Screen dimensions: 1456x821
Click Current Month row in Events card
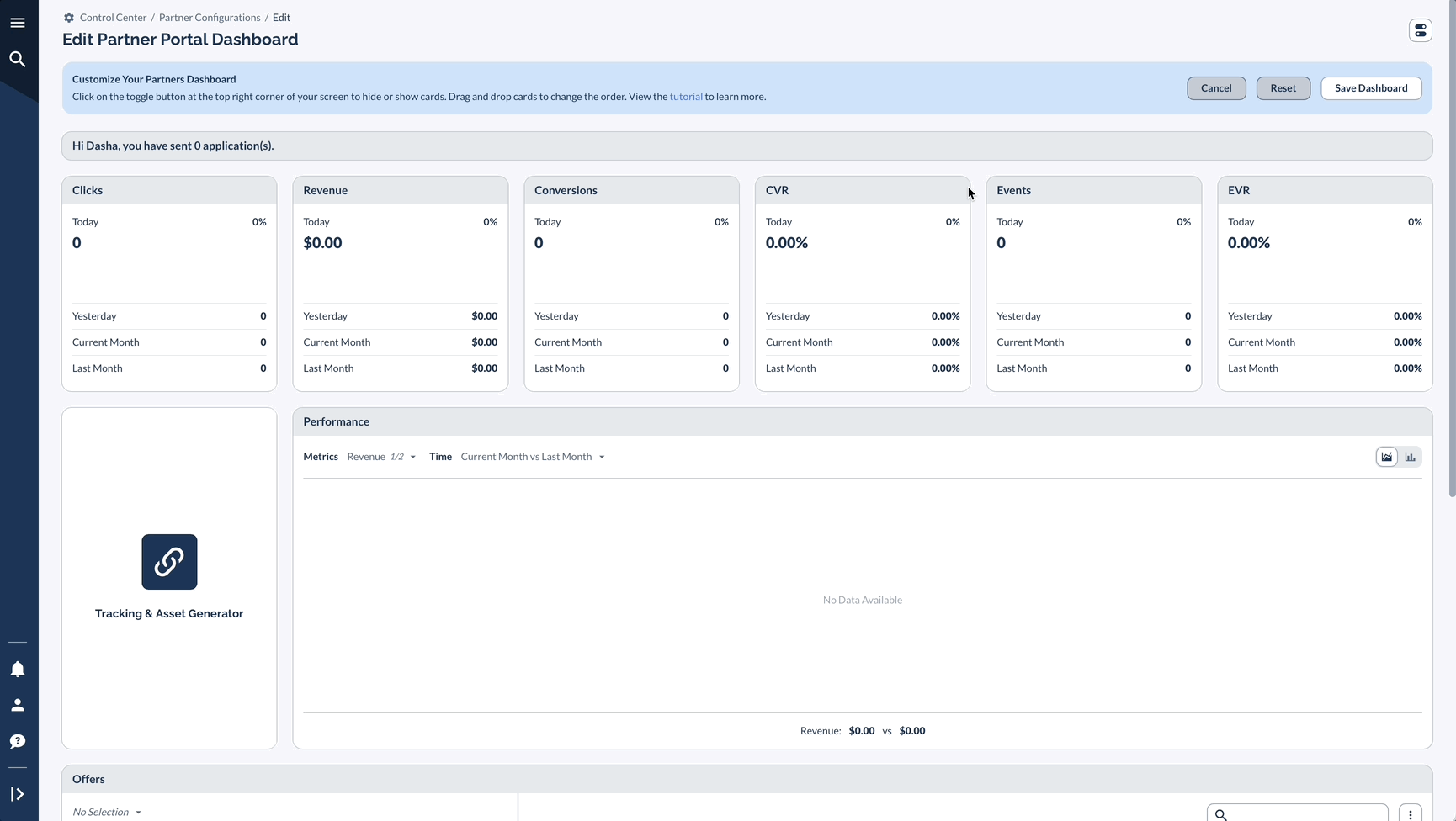tap(1094, 342)
